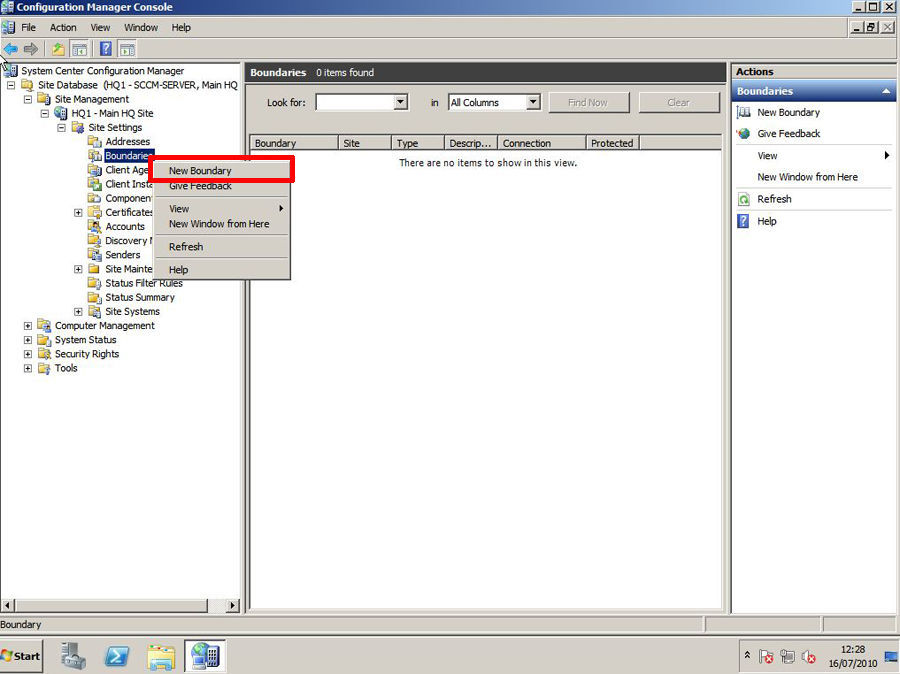Choose Help from context menu
Screen dimensions: 900x674
(221, 270)
